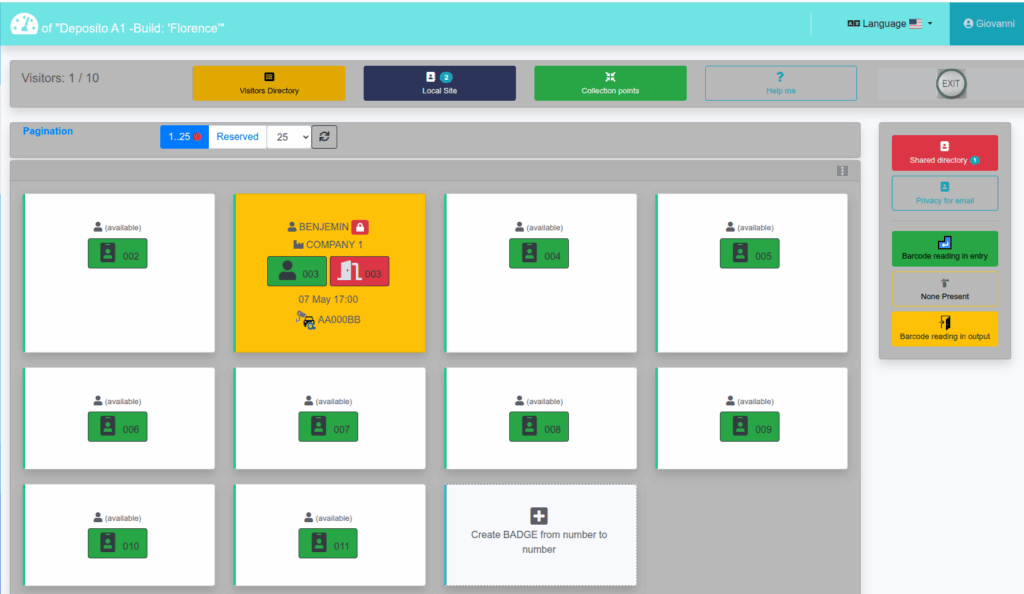This screenshot has height=594, width=1024.
Task: Open the Language dropdown
Action: point(889,23)
